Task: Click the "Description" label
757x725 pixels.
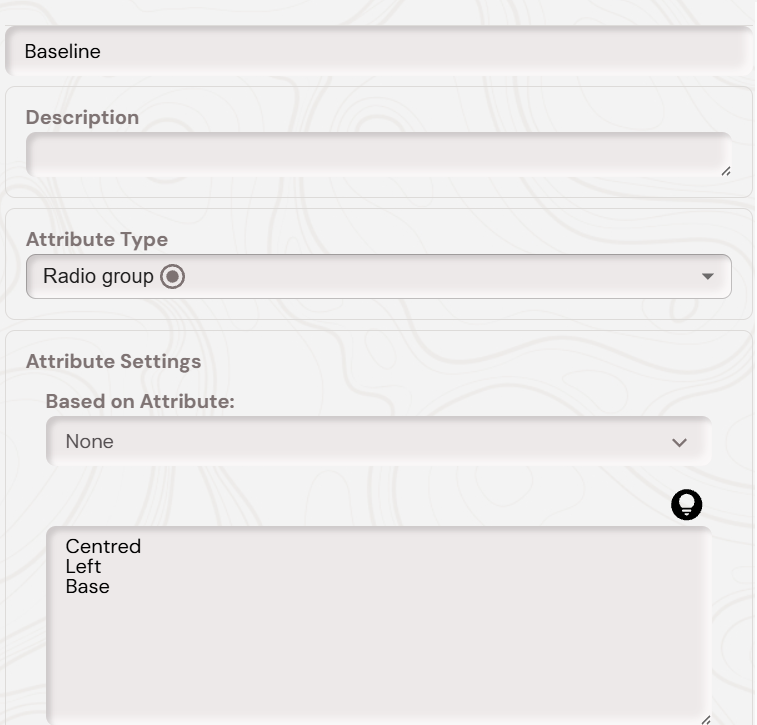Action: coord(82,117)
